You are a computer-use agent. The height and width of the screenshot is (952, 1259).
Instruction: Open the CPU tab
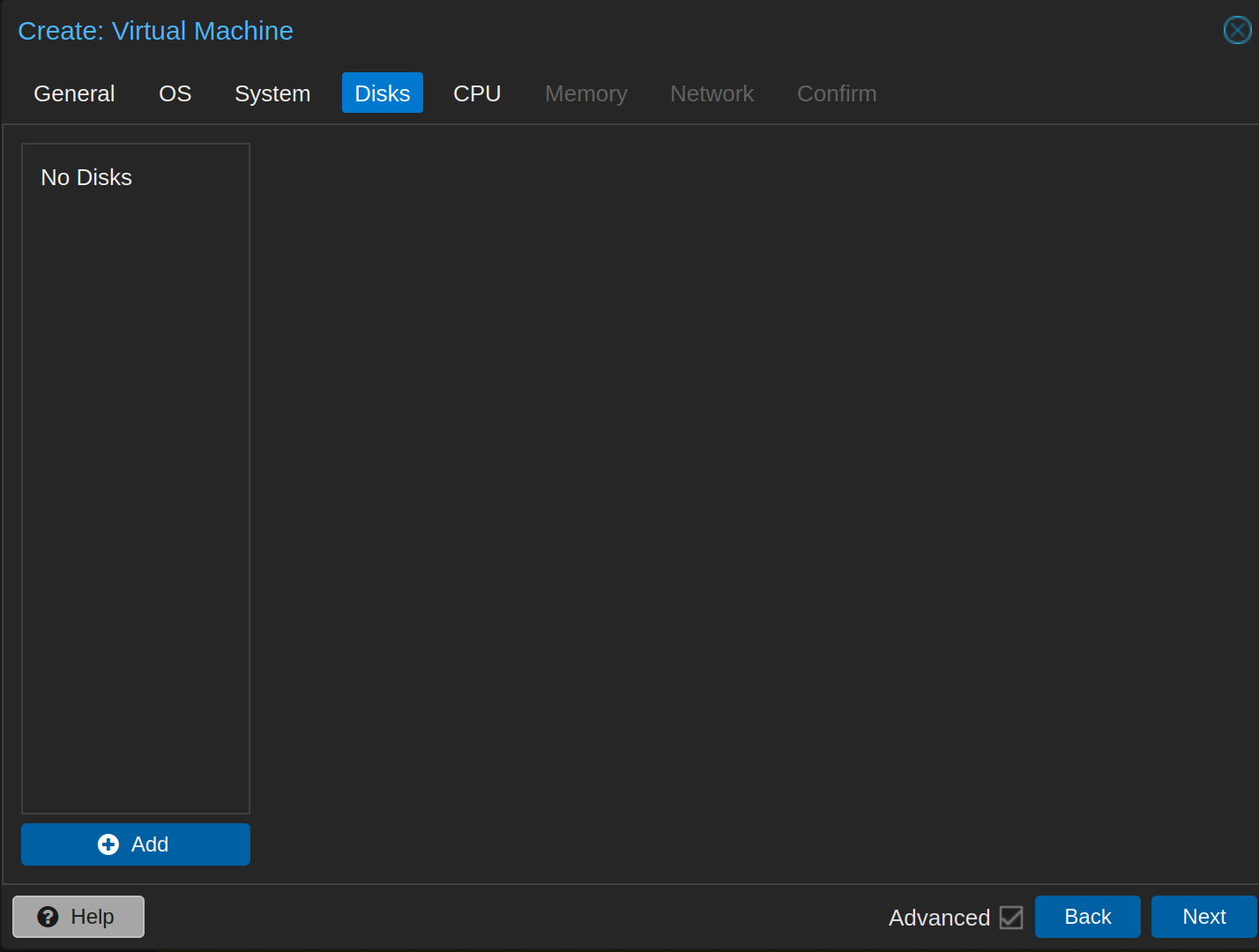tap(477, 93)
